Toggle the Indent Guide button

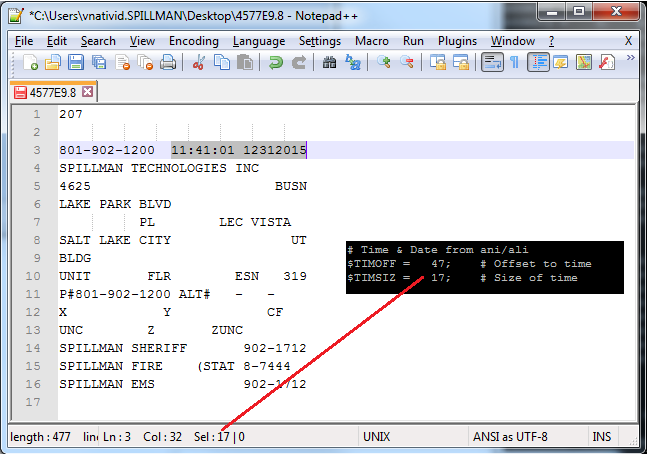538,63
